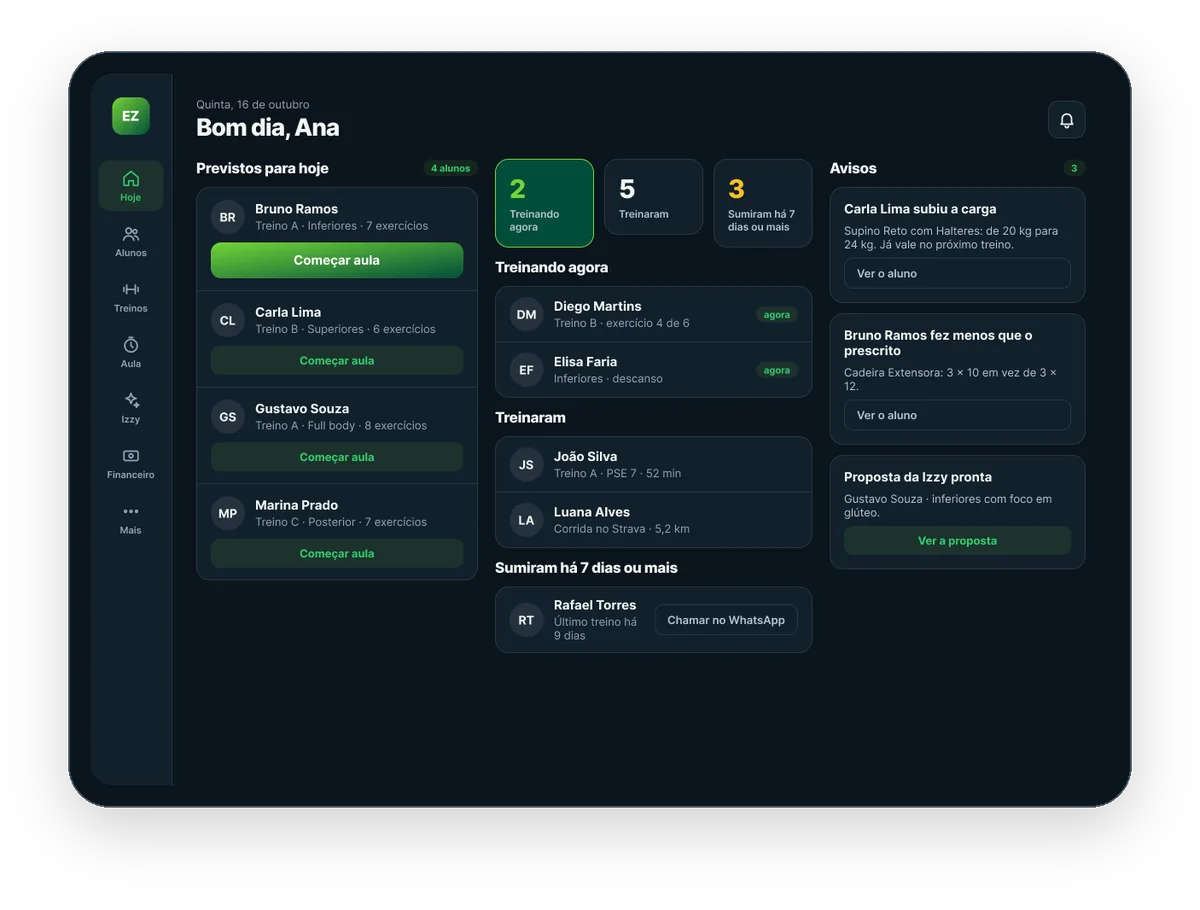
Task: Select the Treinando agora stat card
Action: [x=544, y=203]
